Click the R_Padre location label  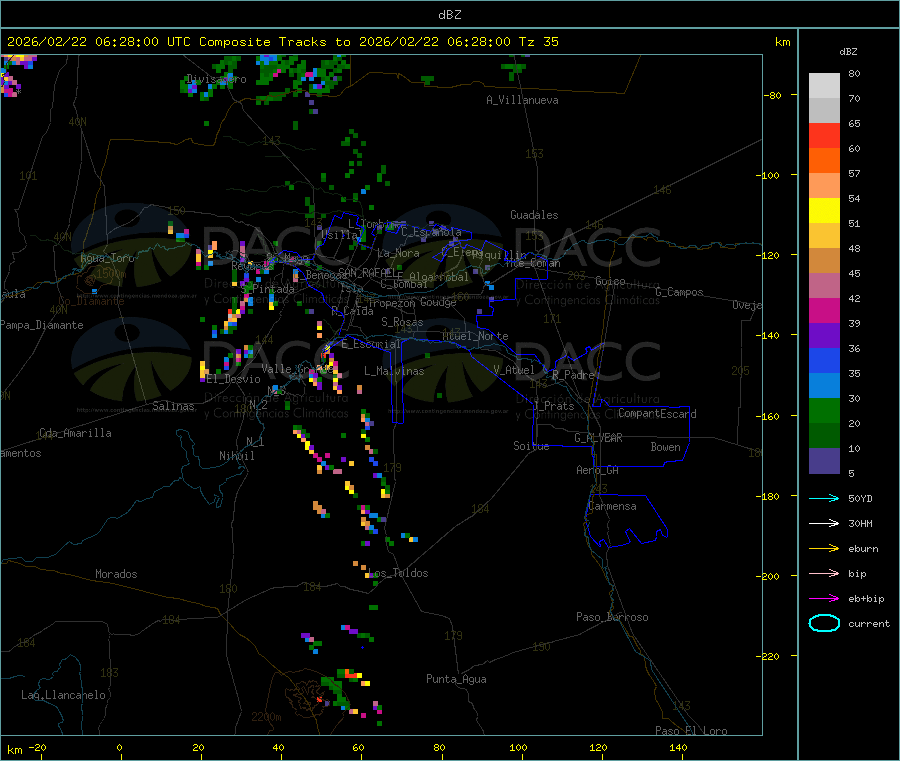coord(573,375)
